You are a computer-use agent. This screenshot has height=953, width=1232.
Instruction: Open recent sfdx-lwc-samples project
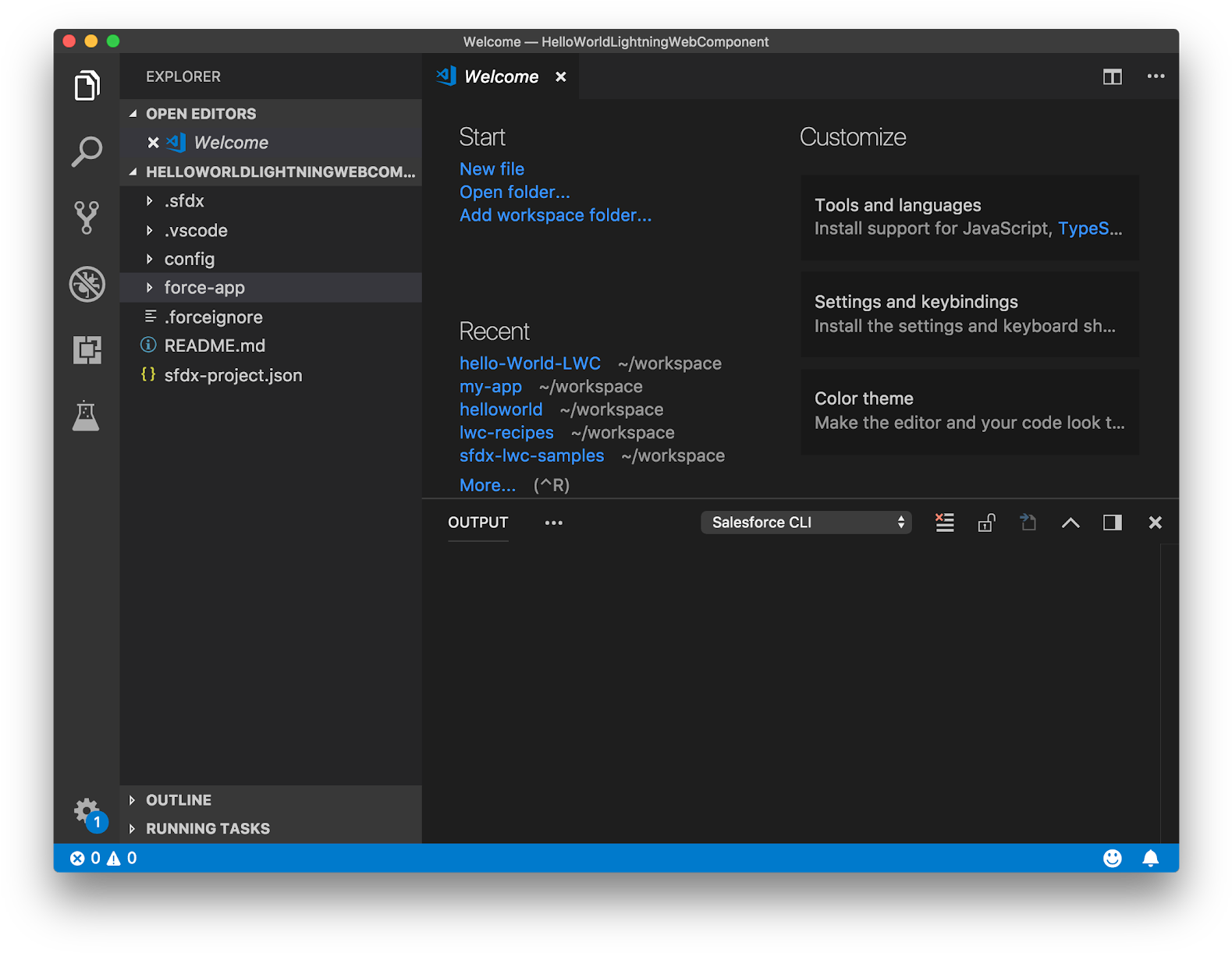(531, 455)
